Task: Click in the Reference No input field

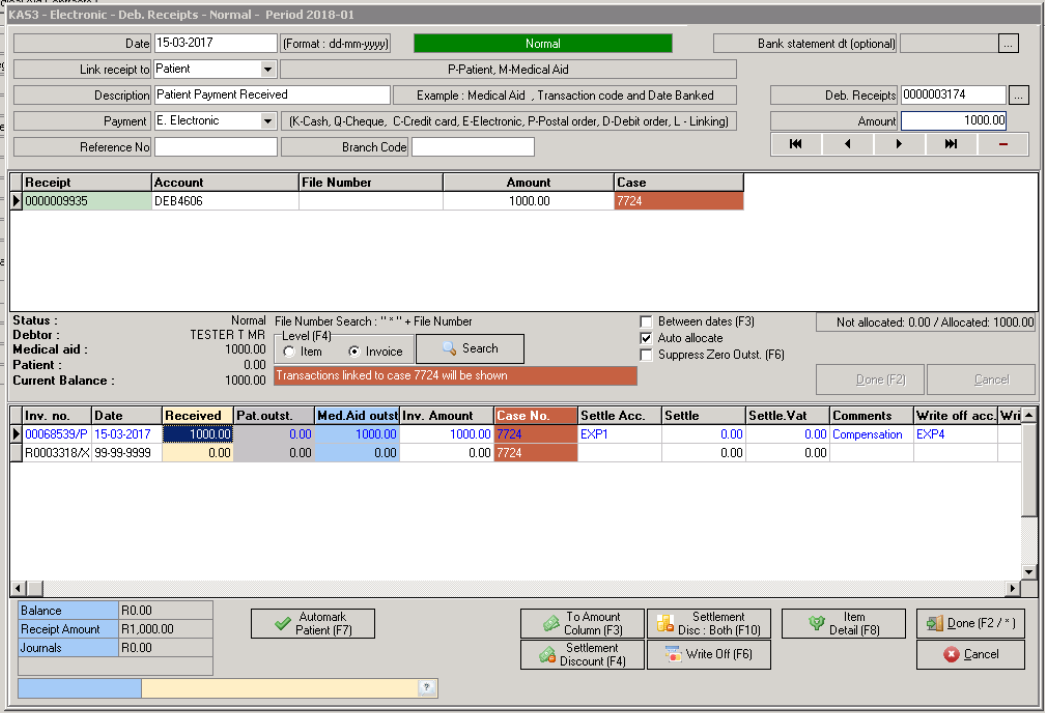Action: tap(215, 147)
